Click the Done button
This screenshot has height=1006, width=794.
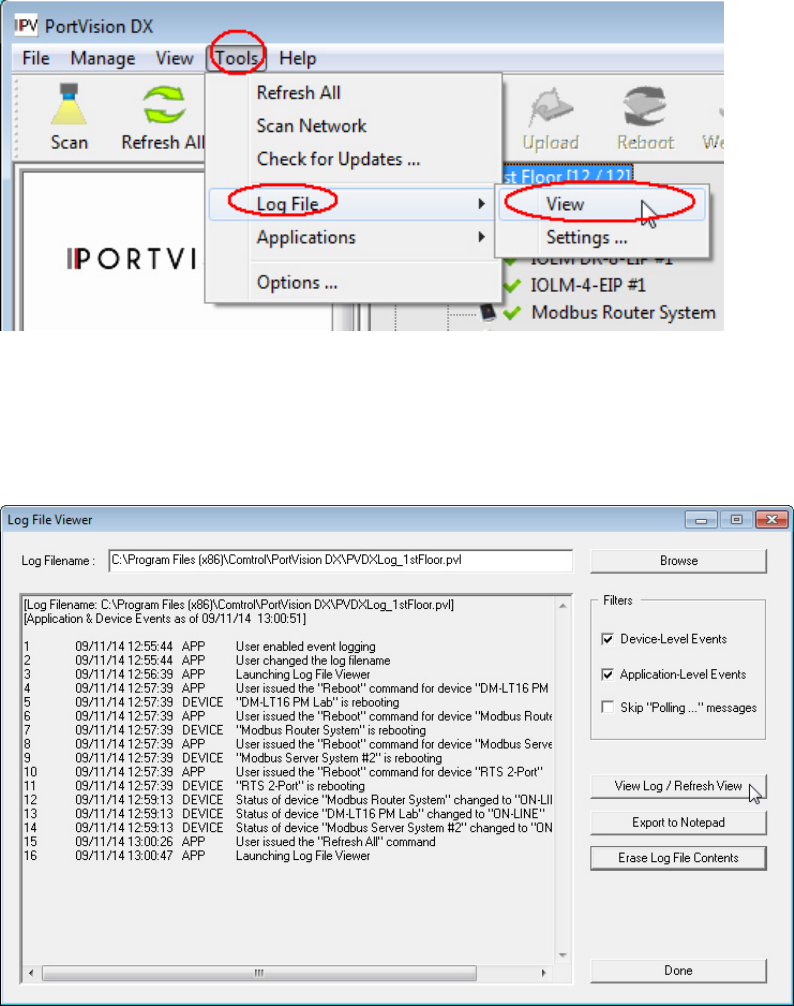point(679,971)
